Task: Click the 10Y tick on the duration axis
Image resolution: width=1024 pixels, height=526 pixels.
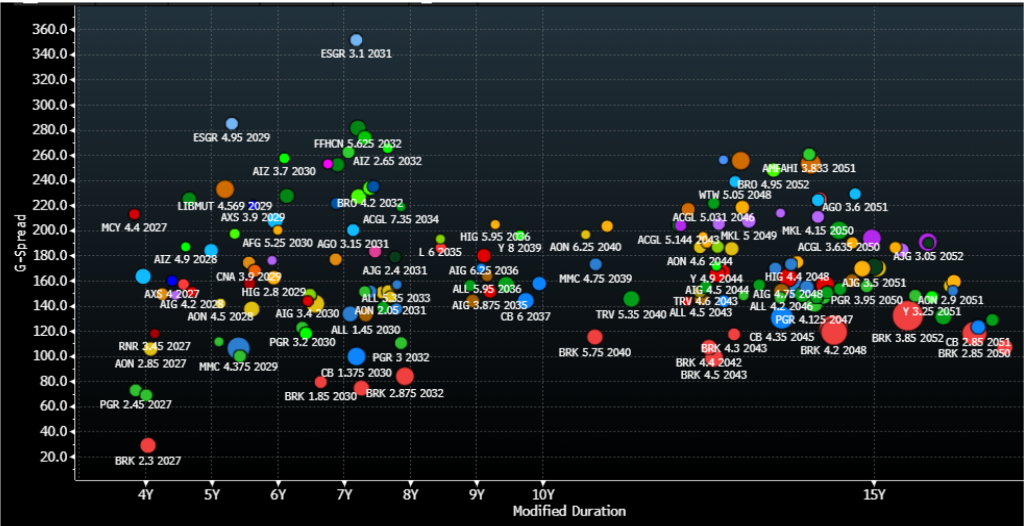Action: coord(543,494)
